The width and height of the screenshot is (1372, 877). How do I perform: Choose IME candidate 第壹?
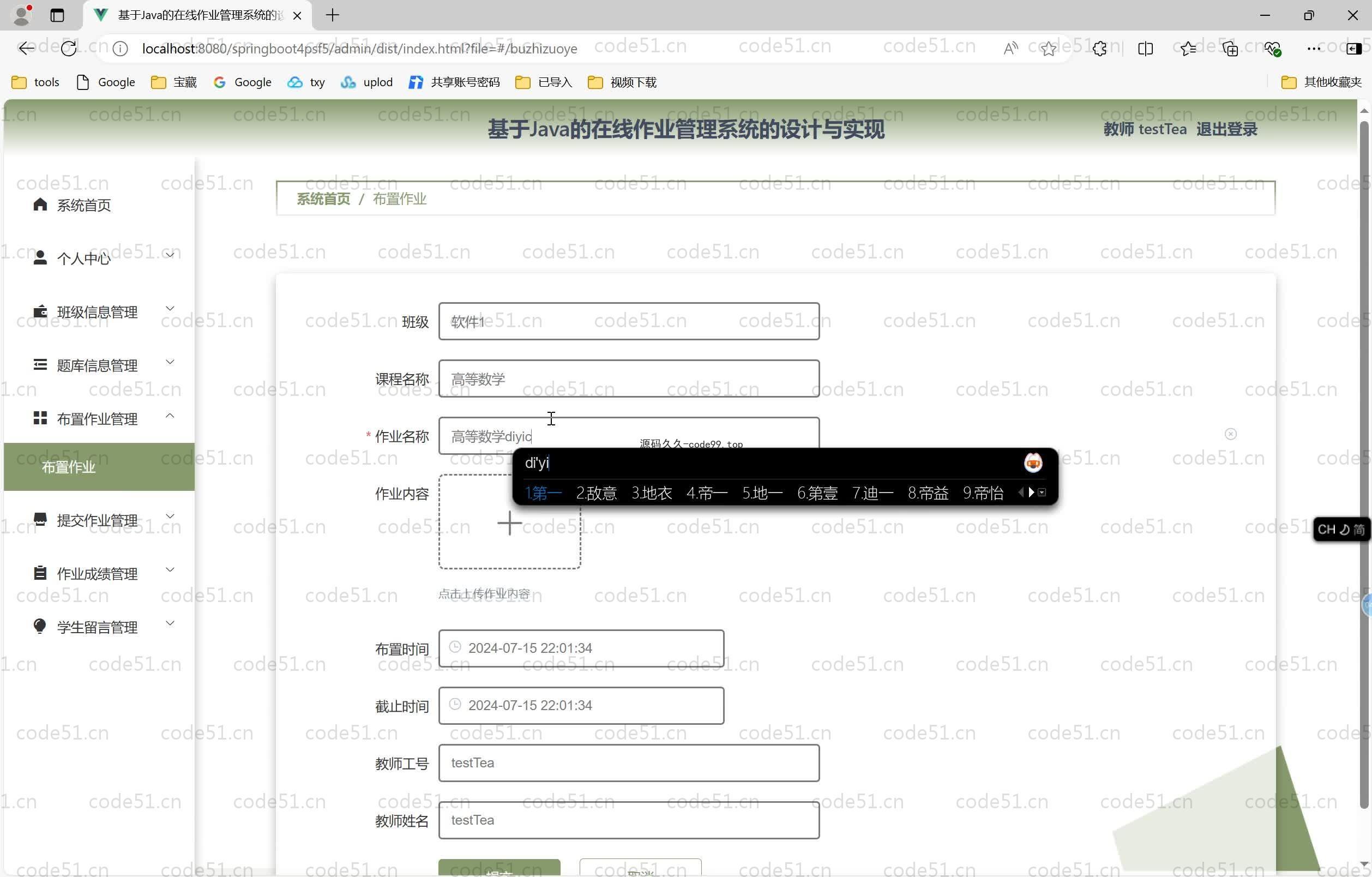coord(817,493)
